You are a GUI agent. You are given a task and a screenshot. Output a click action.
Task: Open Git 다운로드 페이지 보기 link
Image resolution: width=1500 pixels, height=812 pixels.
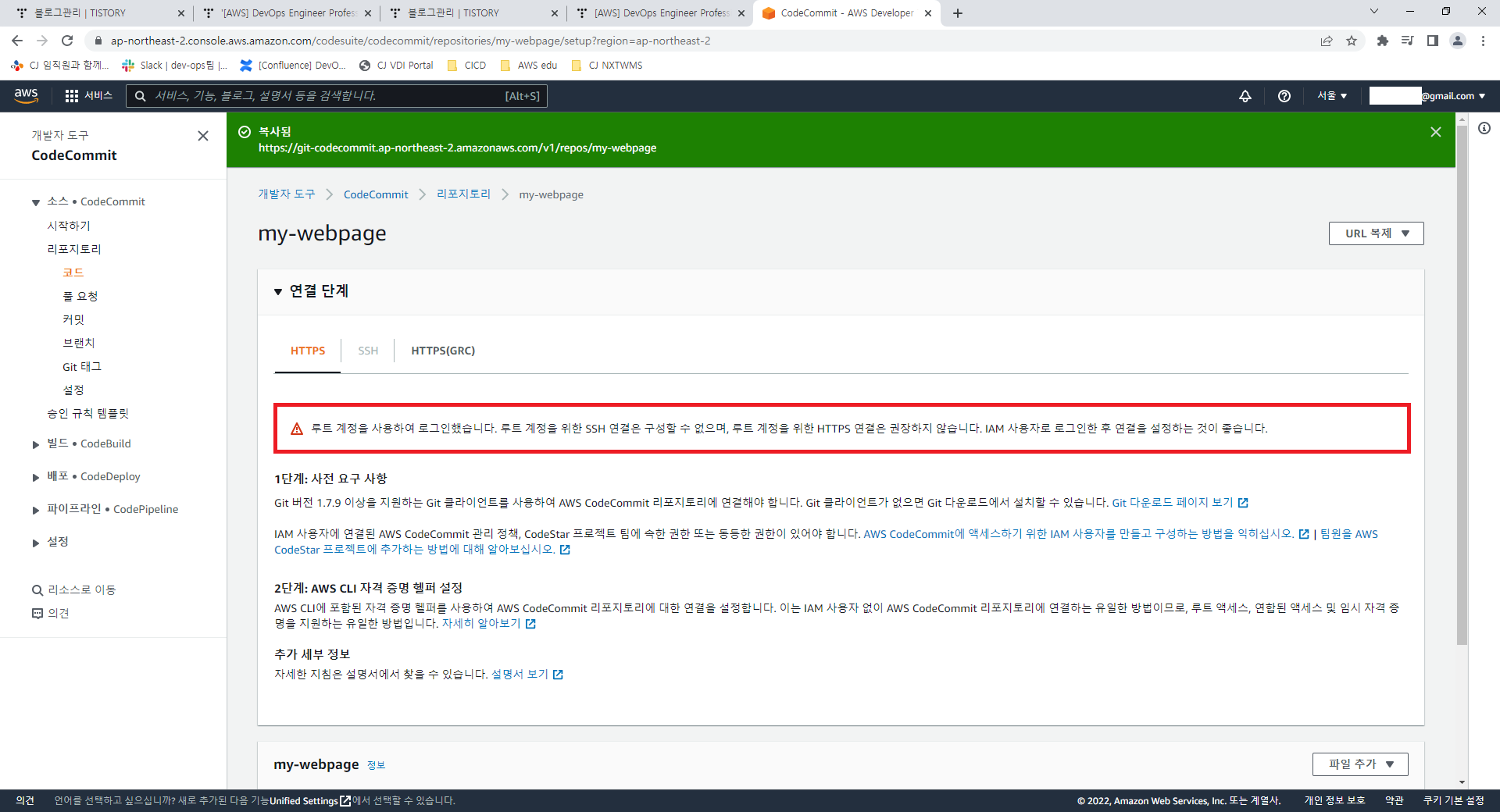pos(1173,503)
